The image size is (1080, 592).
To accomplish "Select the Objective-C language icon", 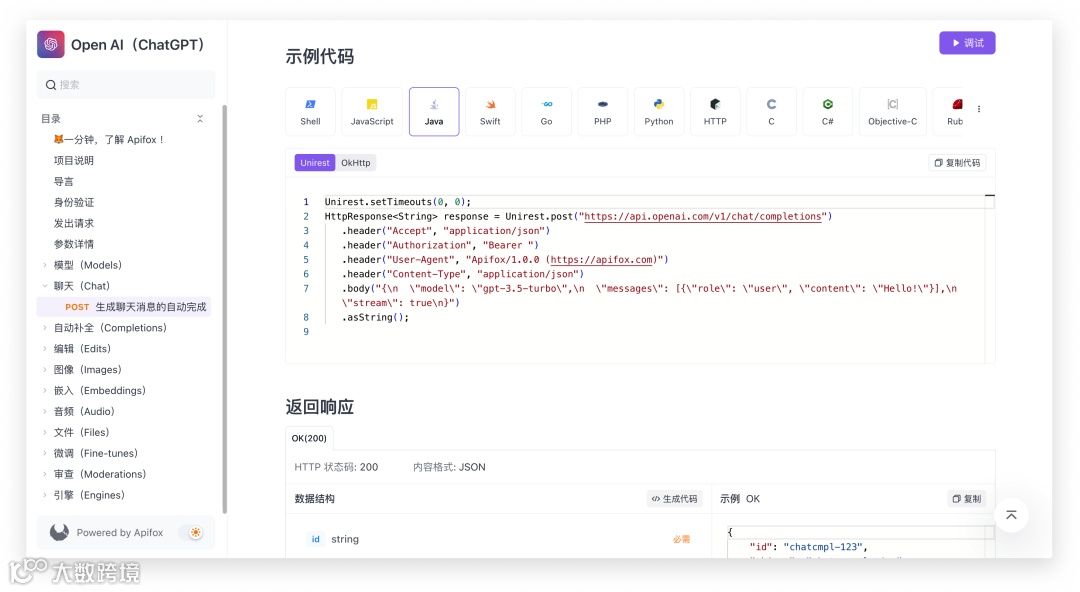I will click(893, 104).
